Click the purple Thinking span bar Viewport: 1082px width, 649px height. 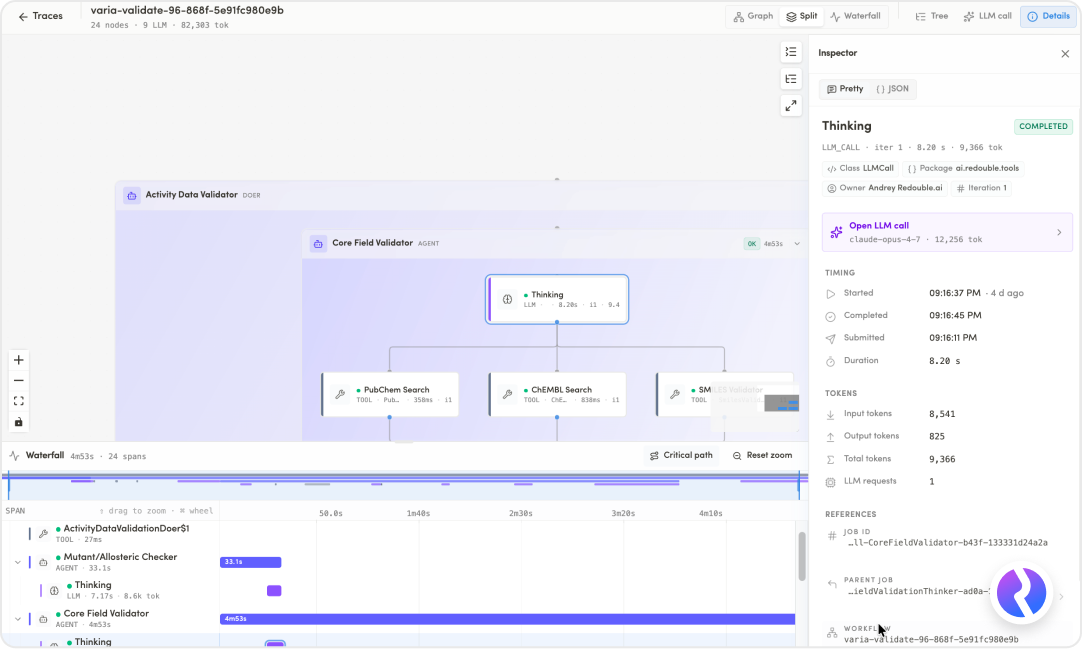(274, 590)
